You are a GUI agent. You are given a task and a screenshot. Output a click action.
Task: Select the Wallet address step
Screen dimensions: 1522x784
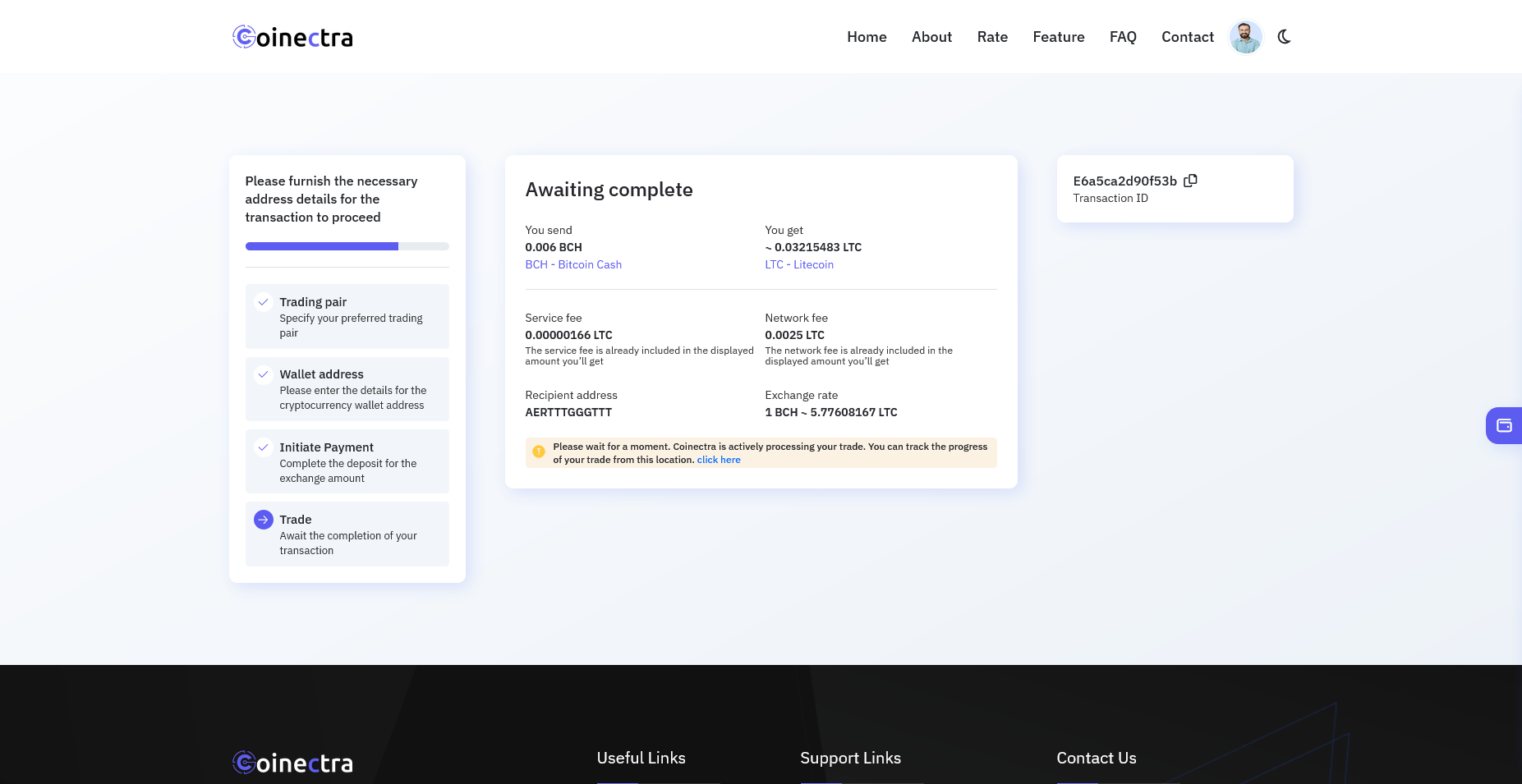point(347,389)
